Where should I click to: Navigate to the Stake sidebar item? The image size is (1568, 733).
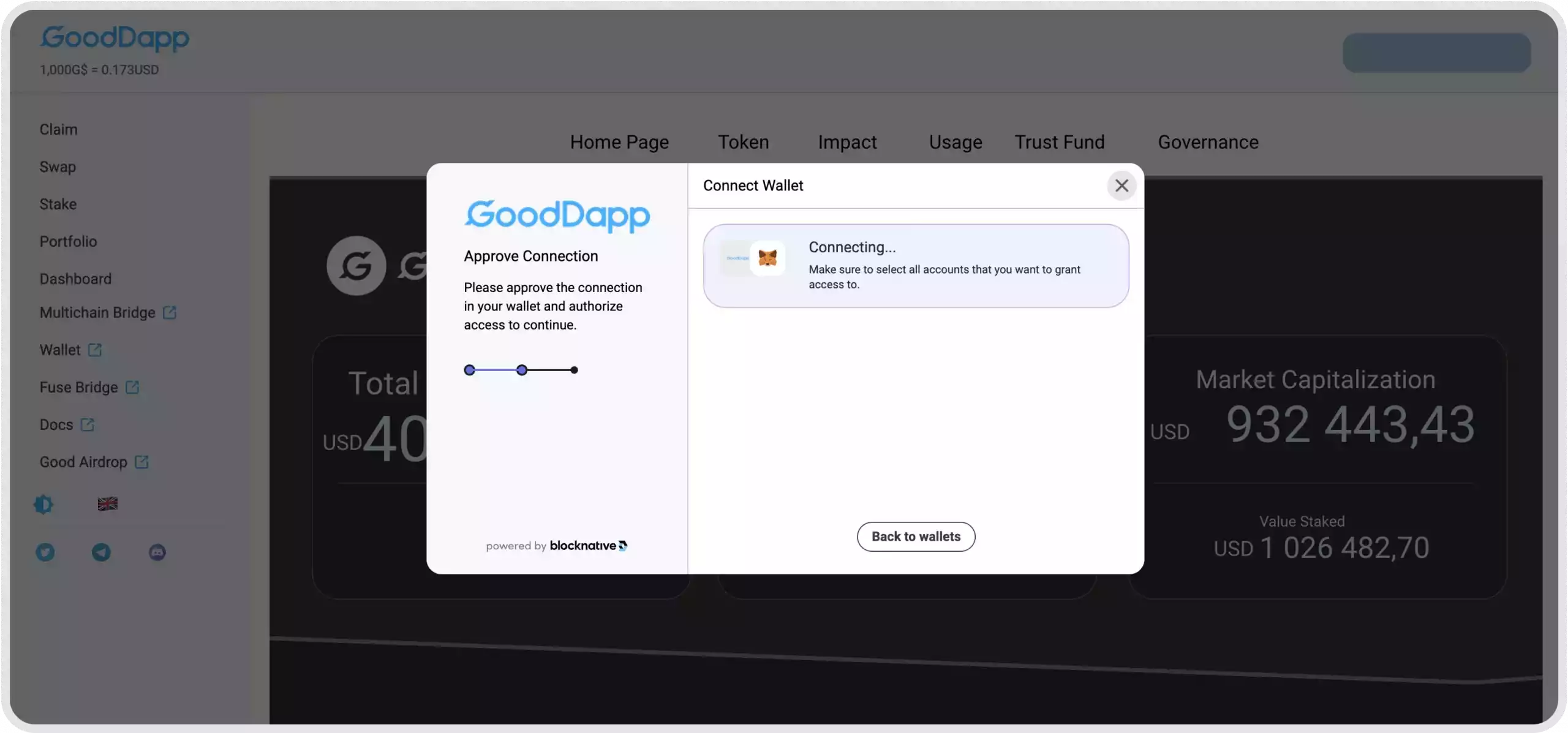coord(57,204)
